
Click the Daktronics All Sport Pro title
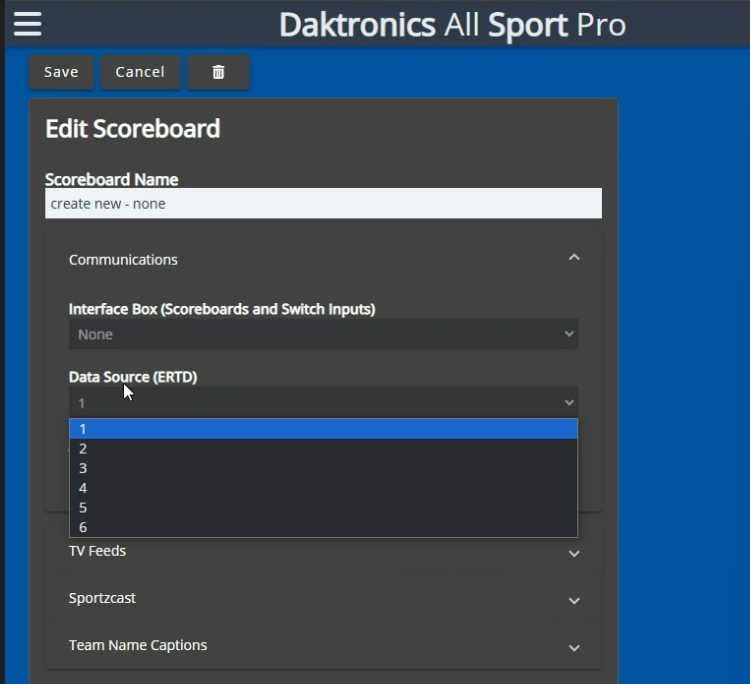coord(452,25)
